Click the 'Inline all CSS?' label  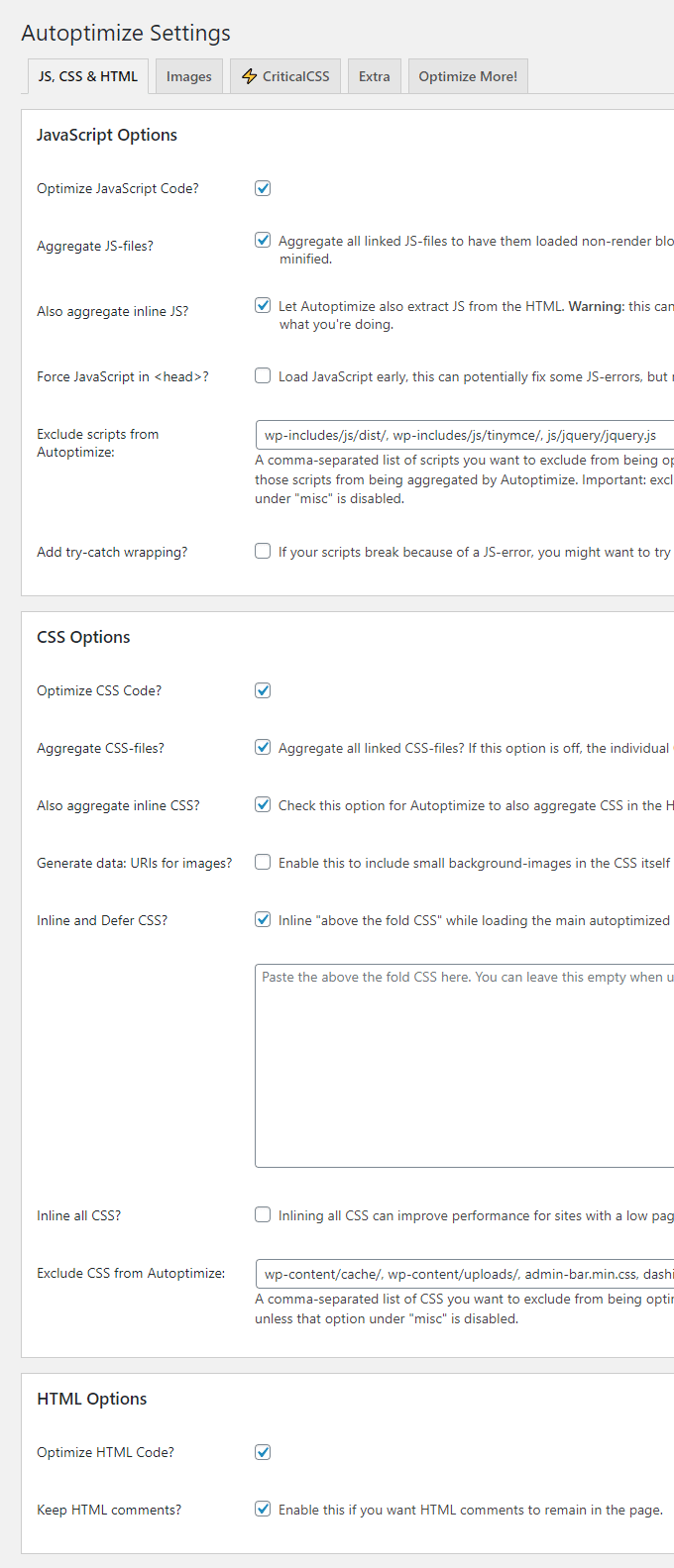pos(79,1215)
